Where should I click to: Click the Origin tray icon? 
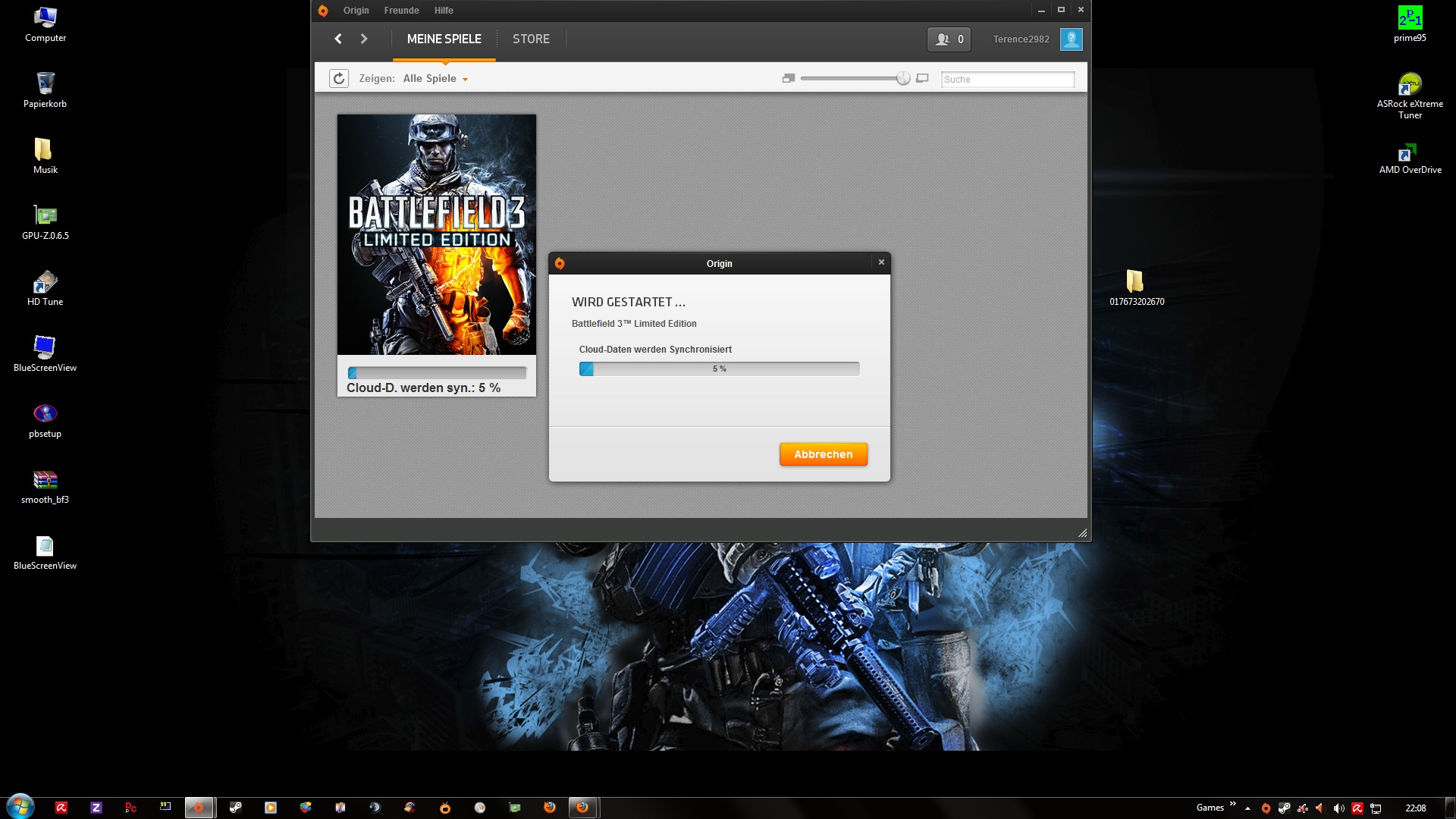click(x=1265, y=808)
